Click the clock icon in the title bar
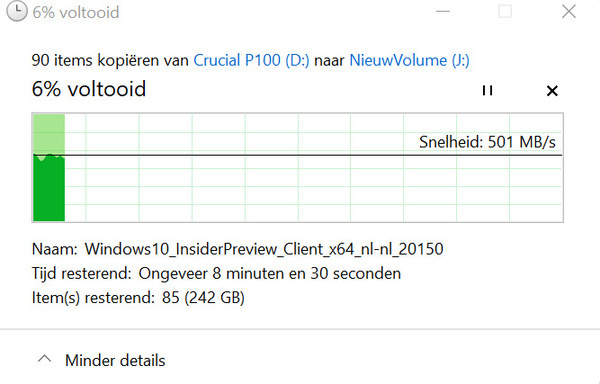 (17, 11)
